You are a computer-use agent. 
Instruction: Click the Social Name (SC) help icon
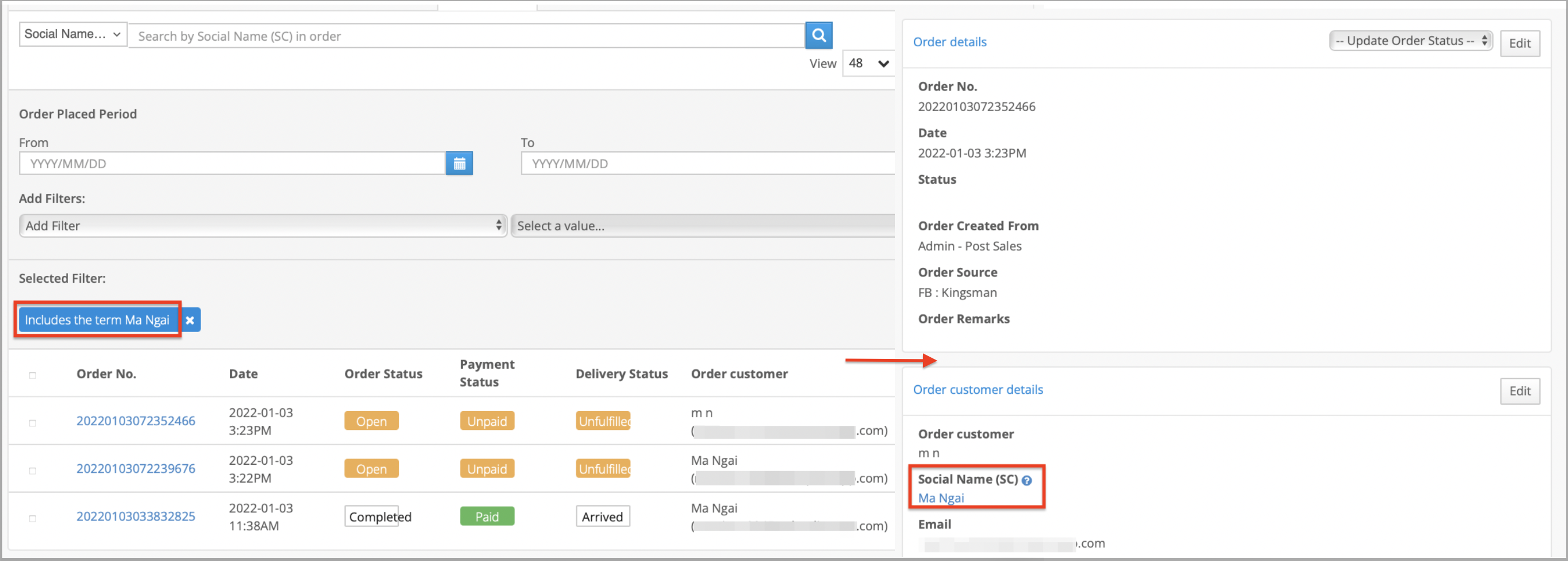1027,480
